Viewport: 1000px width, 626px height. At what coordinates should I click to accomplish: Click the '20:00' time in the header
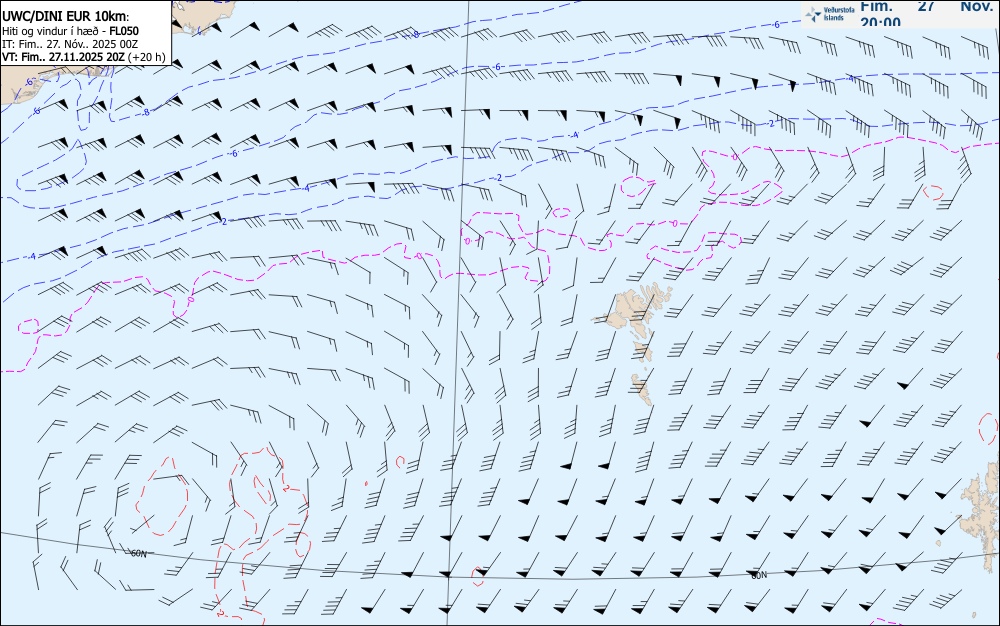(881, 22)
